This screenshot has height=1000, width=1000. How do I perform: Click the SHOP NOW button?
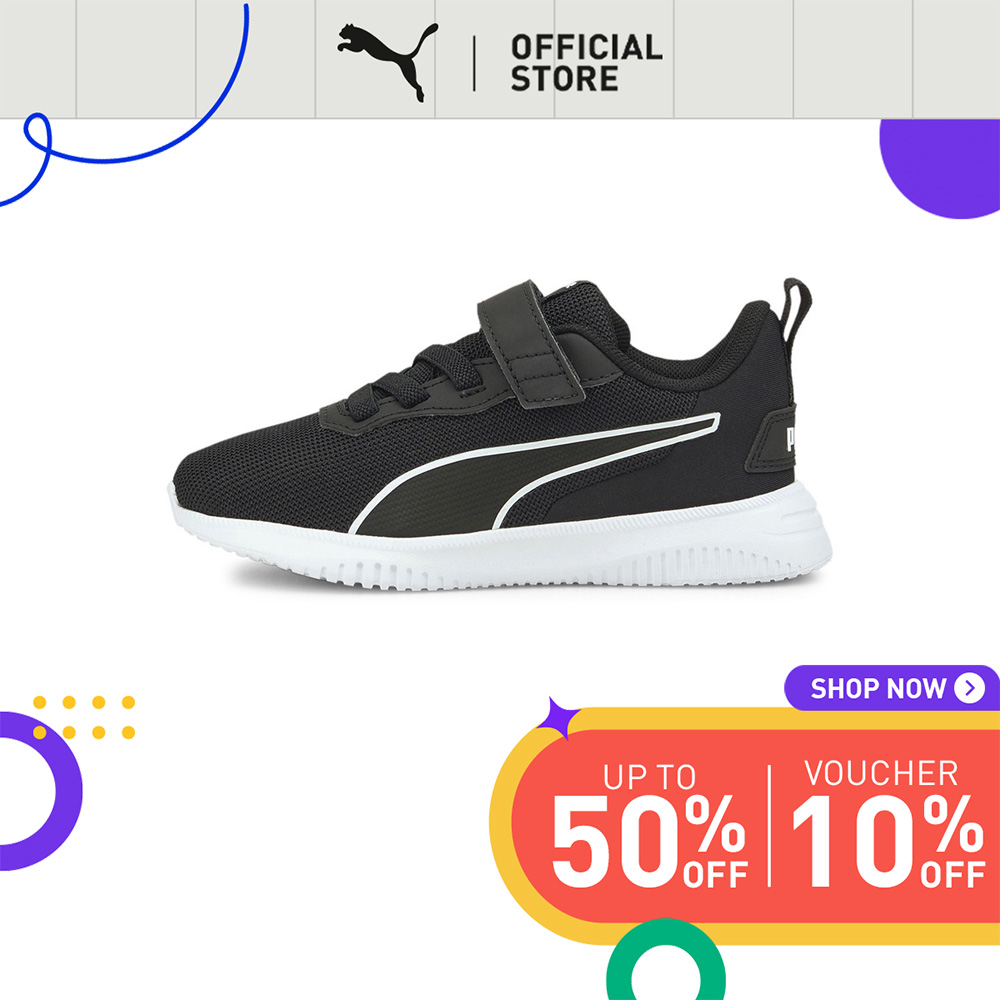[892, 688]
